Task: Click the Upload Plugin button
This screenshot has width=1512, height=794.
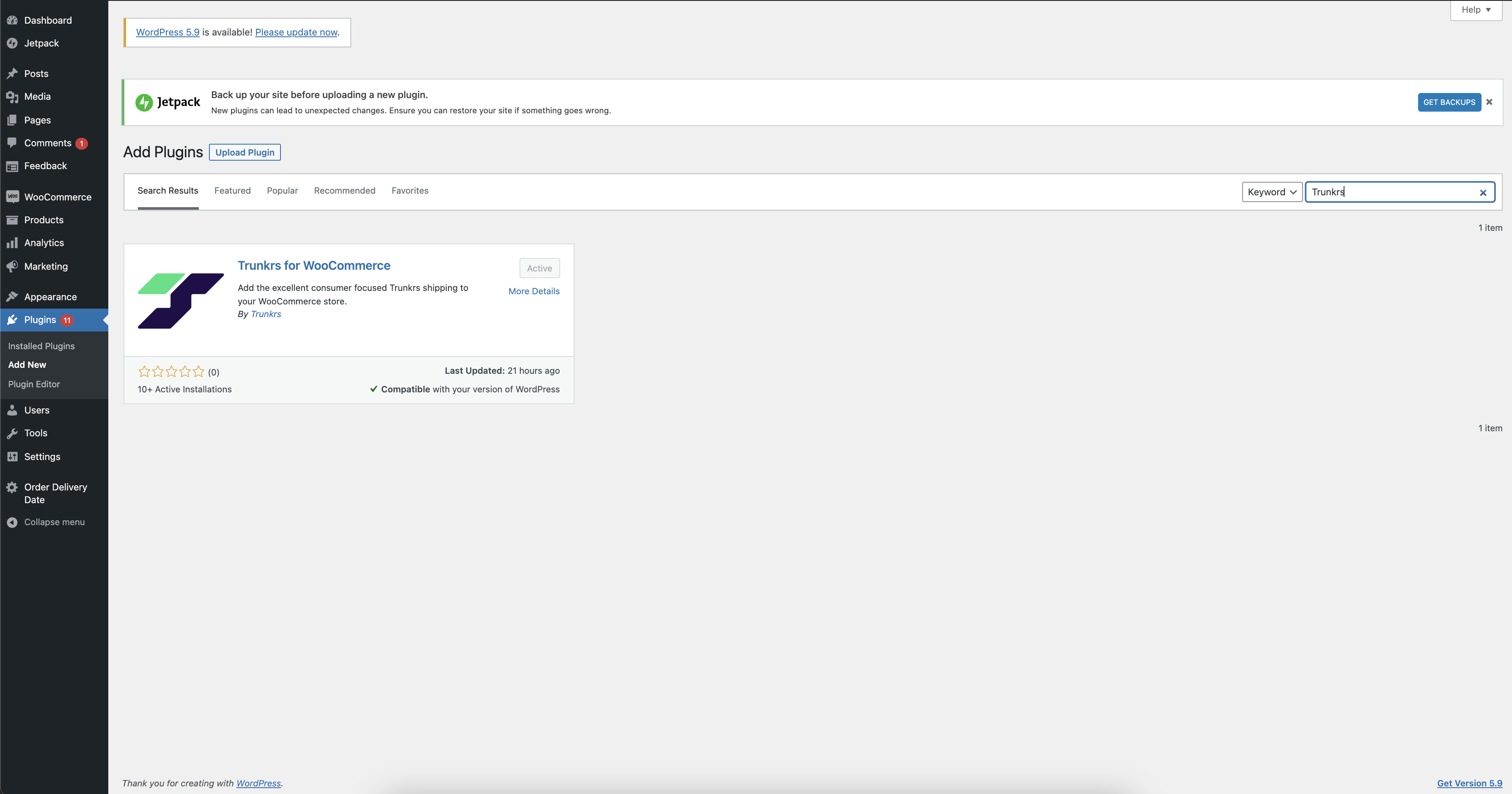Action: click(245, 153)
